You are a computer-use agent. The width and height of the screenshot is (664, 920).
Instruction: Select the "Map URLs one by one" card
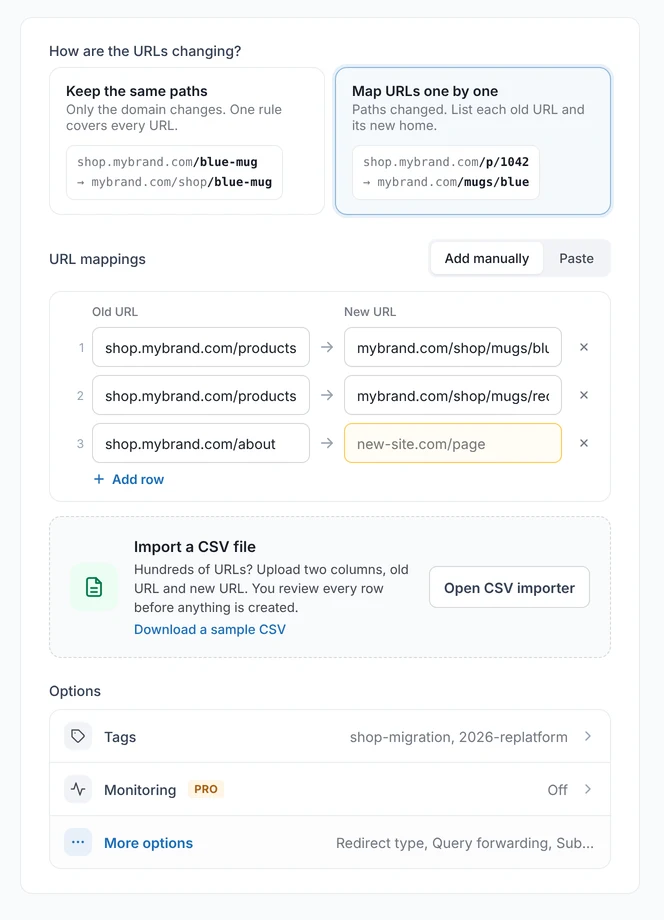point(473,141)
